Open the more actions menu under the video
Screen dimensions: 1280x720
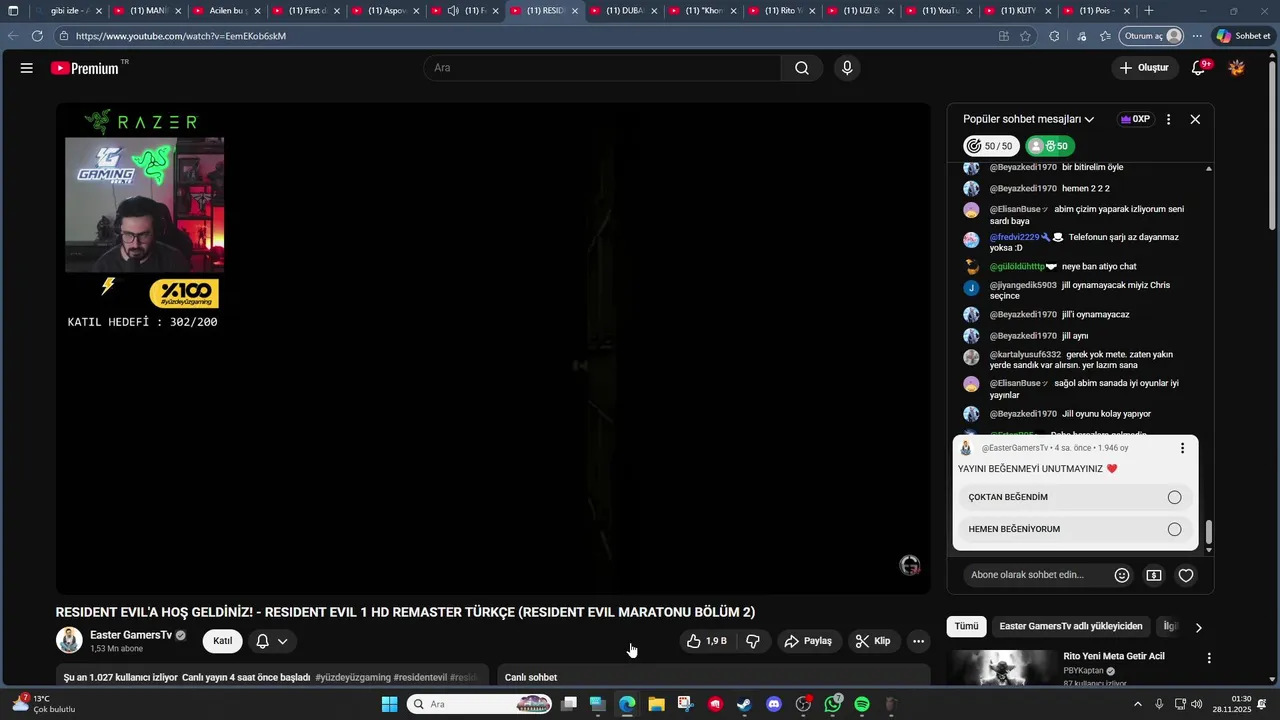pos(918,641)
